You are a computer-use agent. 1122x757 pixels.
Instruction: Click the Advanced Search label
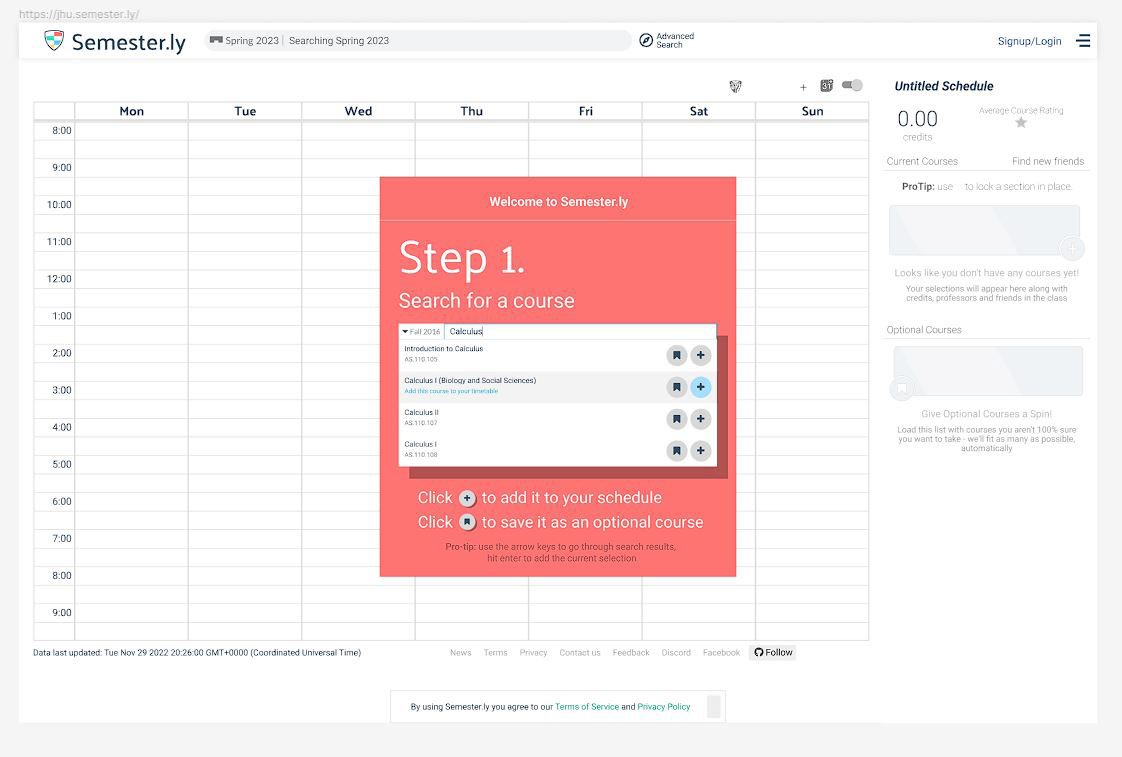pos(675,40)
